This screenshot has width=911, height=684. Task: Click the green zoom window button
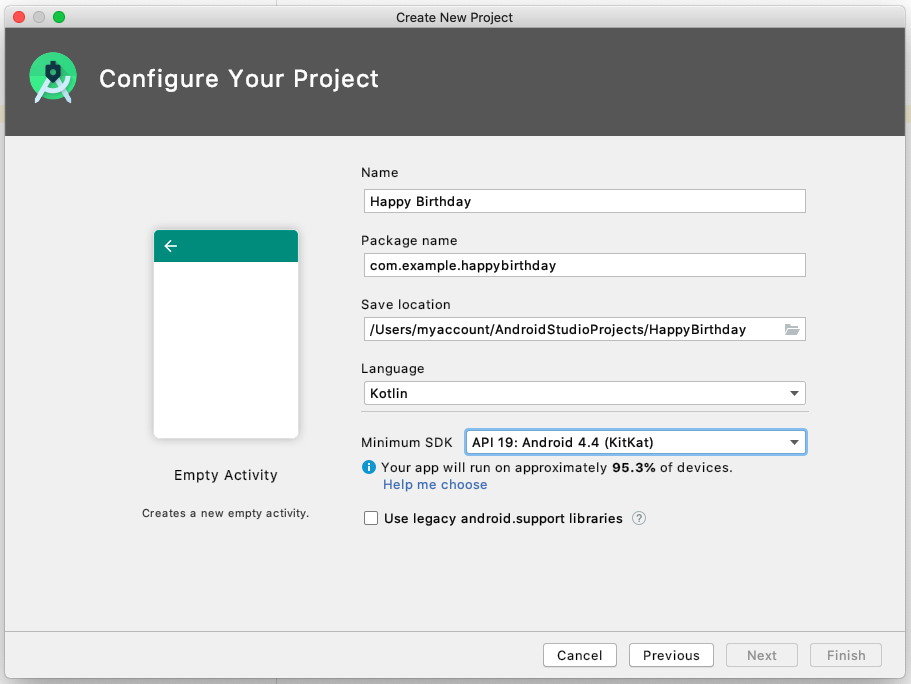coord(59,17)
